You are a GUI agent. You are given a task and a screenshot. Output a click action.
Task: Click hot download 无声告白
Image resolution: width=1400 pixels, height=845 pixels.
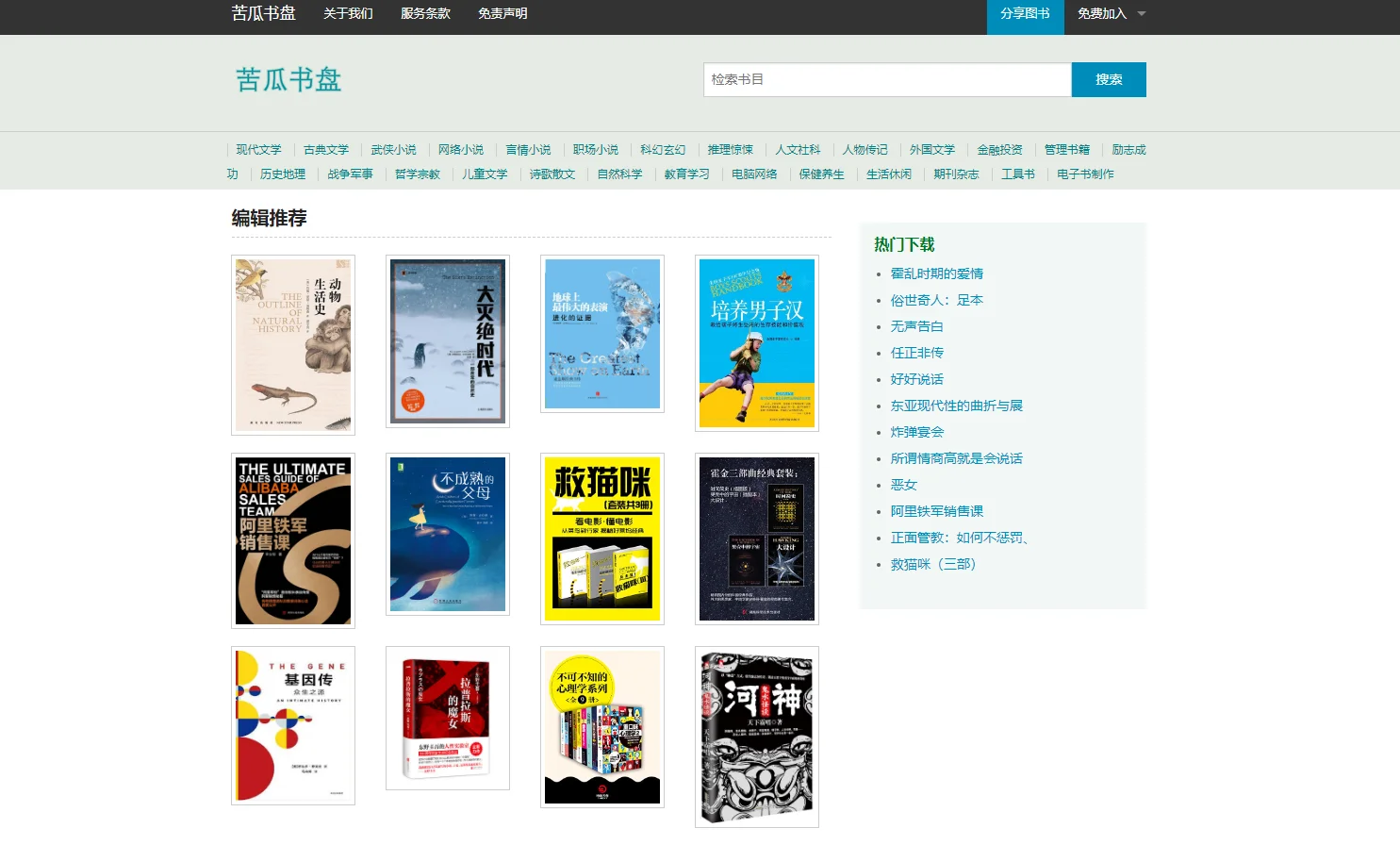pos(917,326)
